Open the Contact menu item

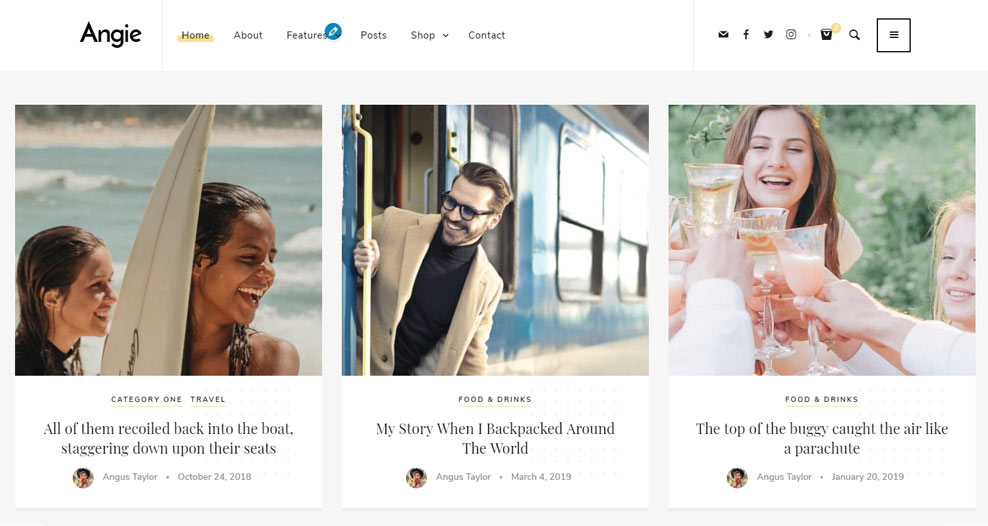coord(486,35)
